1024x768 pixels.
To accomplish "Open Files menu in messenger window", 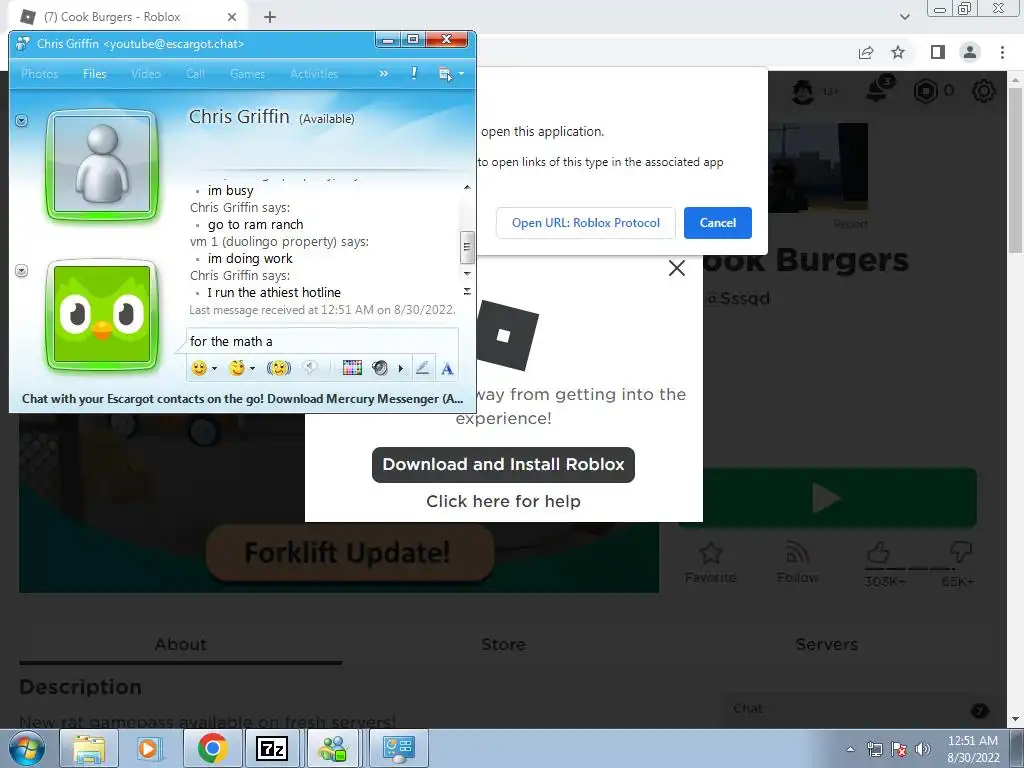I will [95, 74].
